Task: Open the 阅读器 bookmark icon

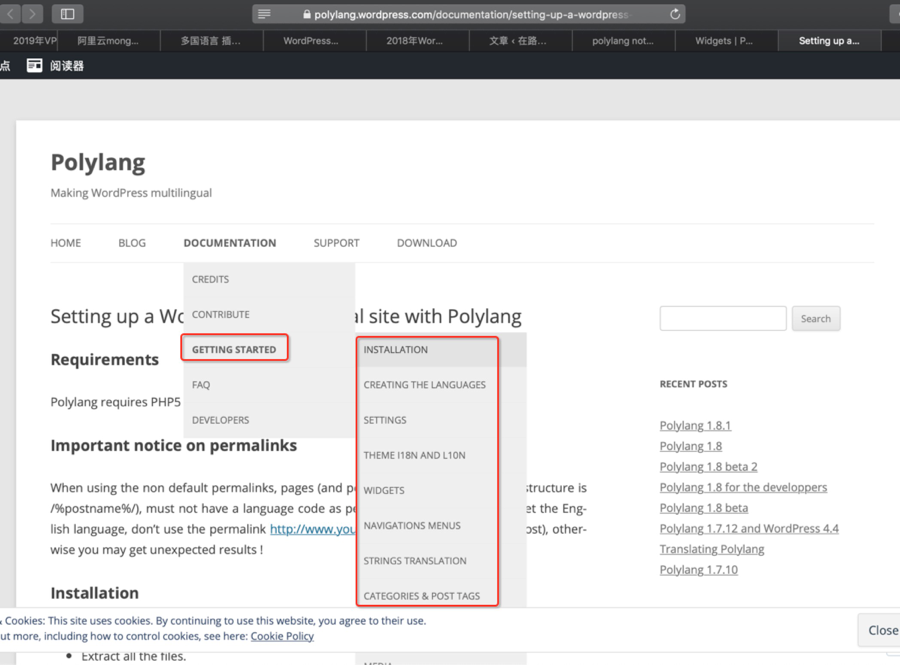Action: tap(34, 65)
